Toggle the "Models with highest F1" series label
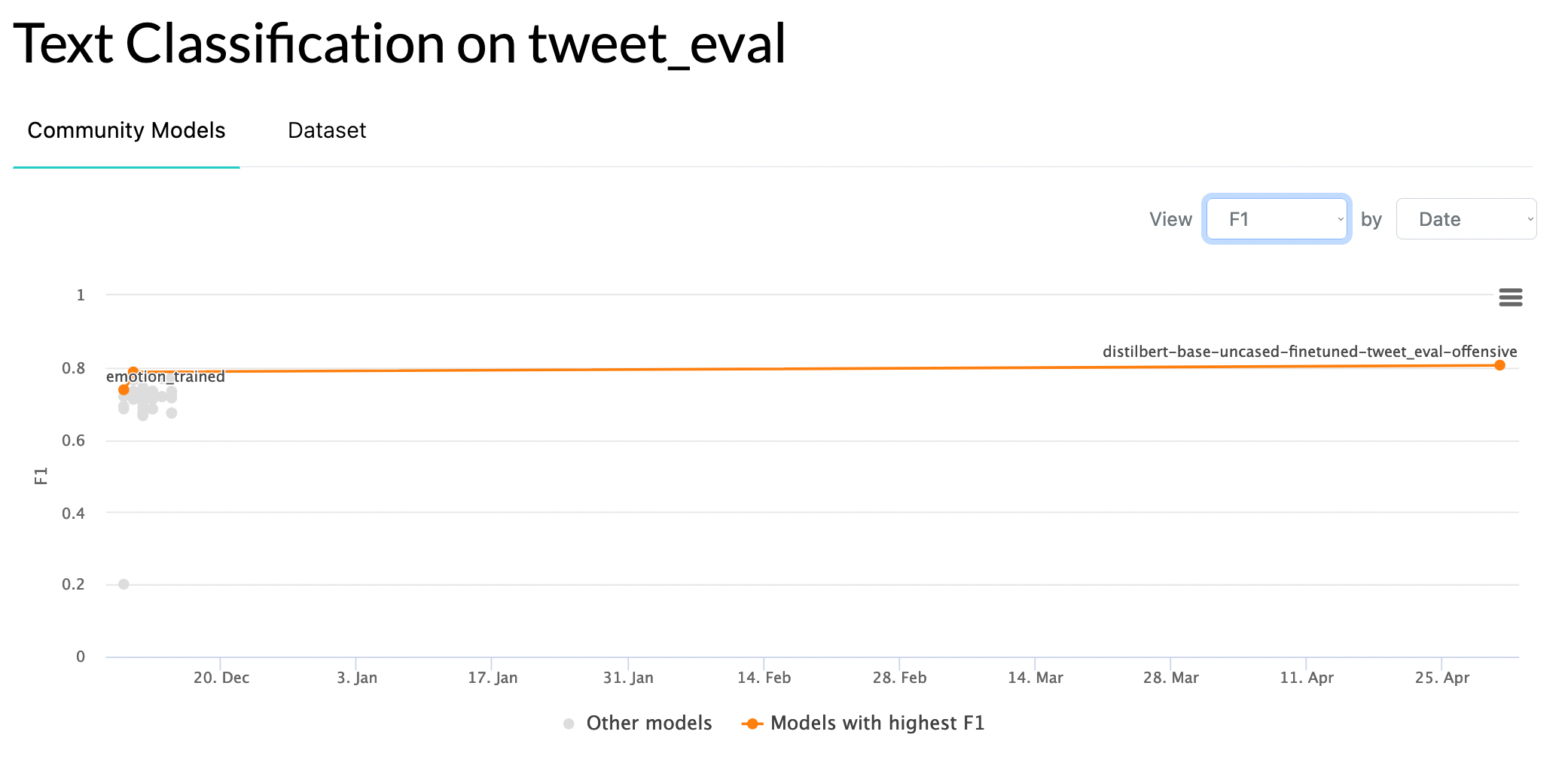 point(877,724)
